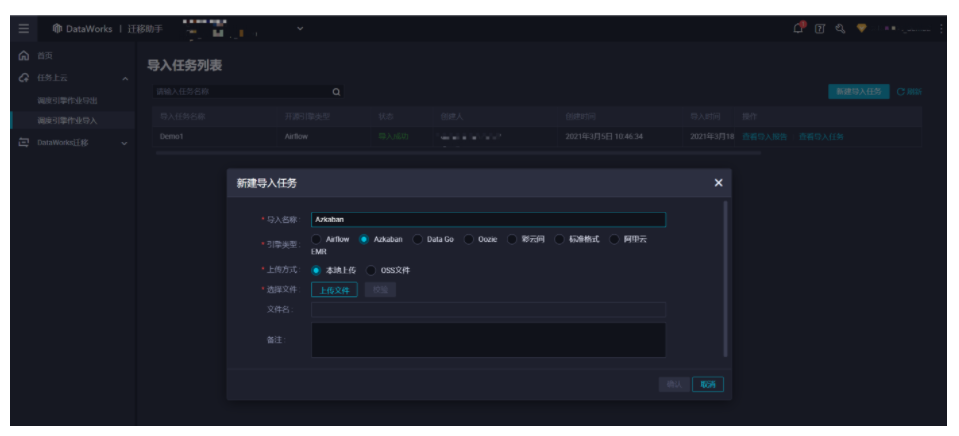Viewport: 959px width, 436px height.
Task: Collapse the 任务上云 sidebar group
Action: point(125,79)
